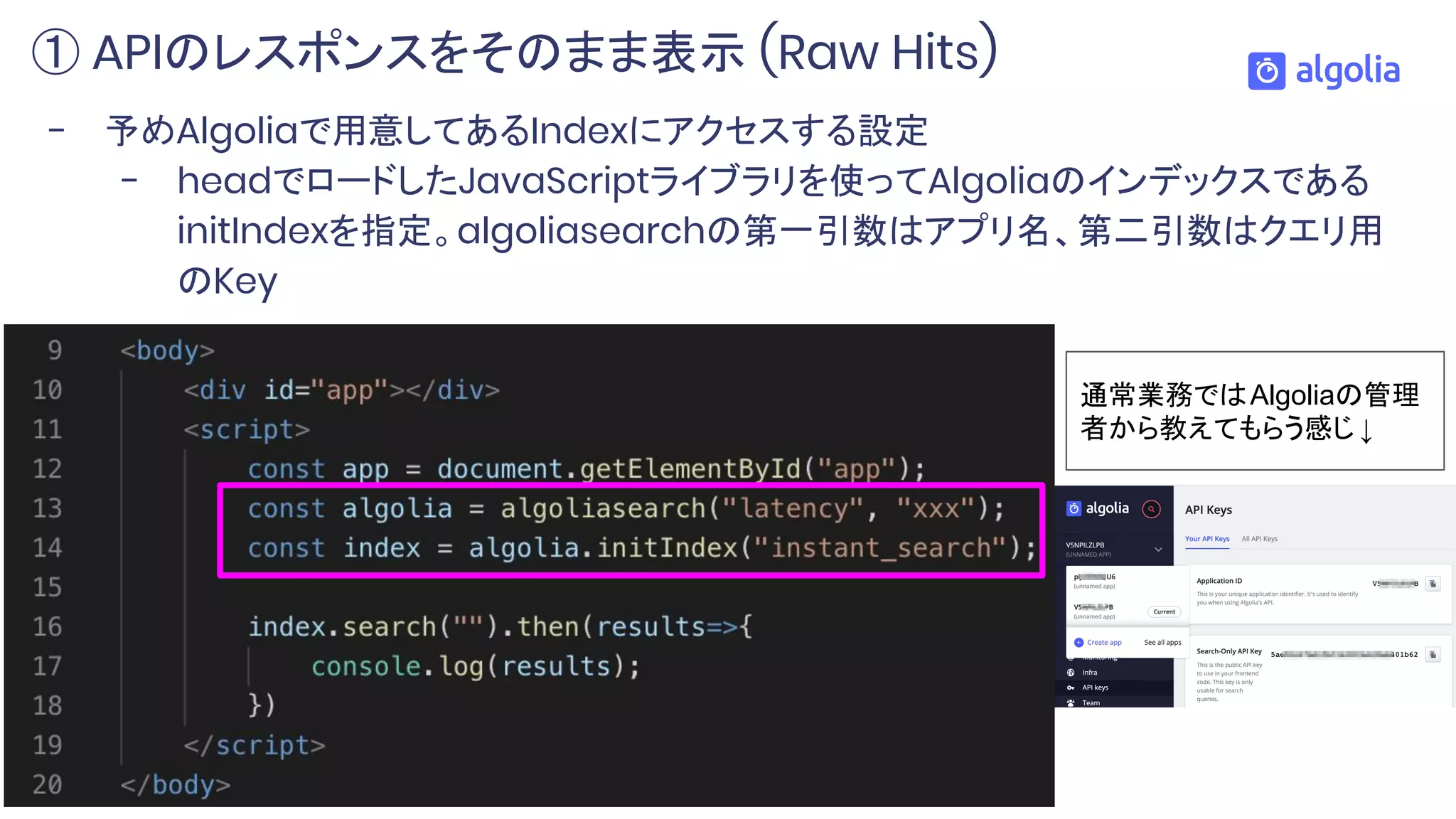Copy the Search-Only API Key

[1433, 655]
